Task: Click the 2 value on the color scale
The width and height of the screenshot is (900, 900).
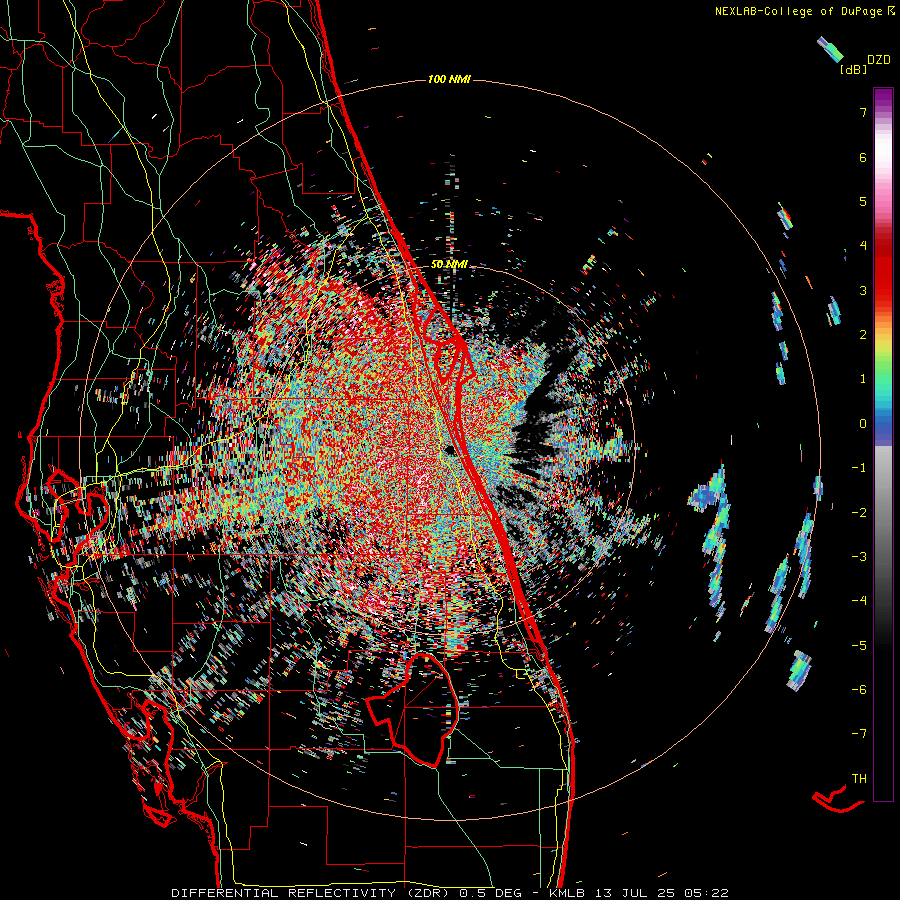Action: [863, 335]
